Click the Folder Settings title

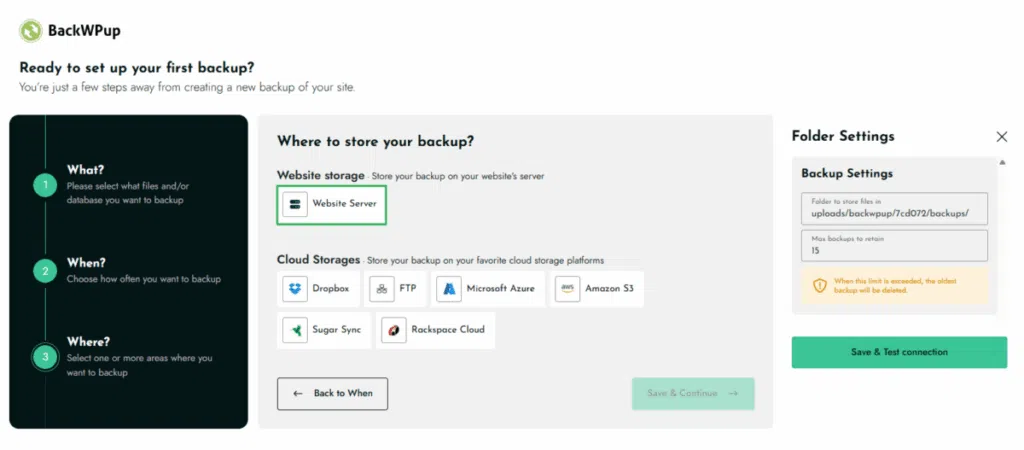tap(843, 136)
